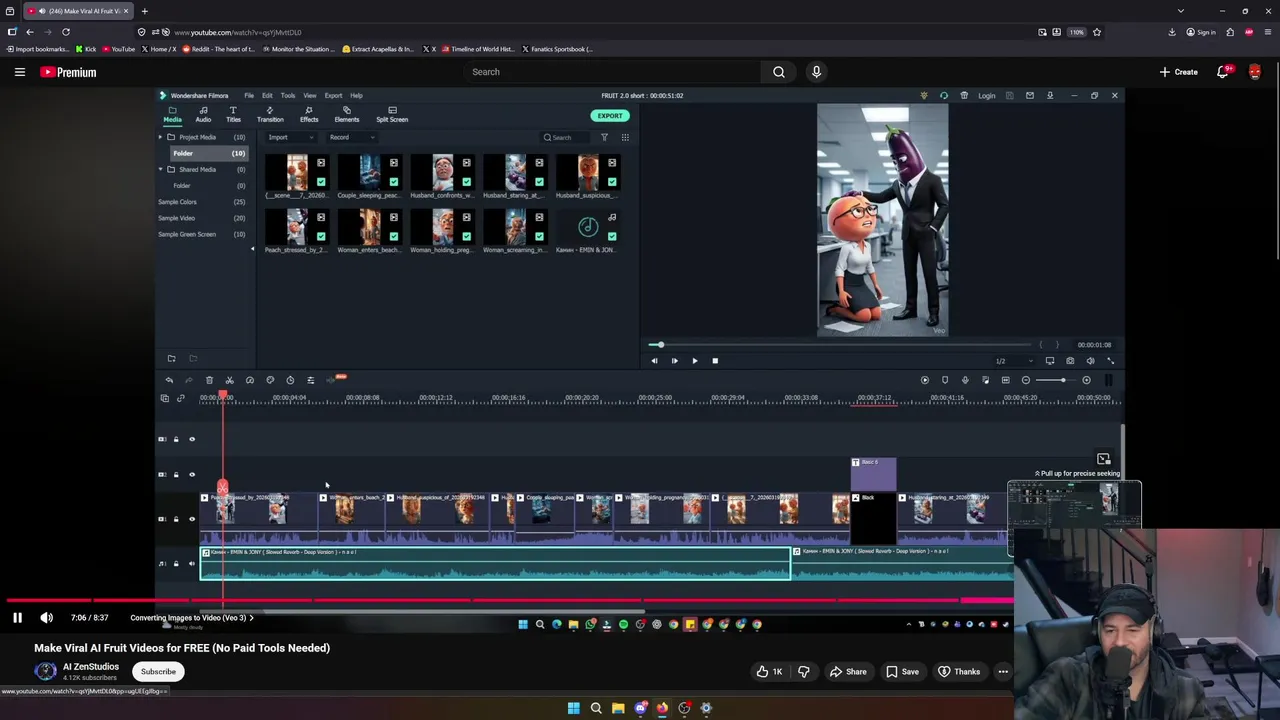This screenshot has width=1280, height=720.
Task: Toggle checkmark on Woman_enters_beach clip thumbnail
Action: point(394,236)
